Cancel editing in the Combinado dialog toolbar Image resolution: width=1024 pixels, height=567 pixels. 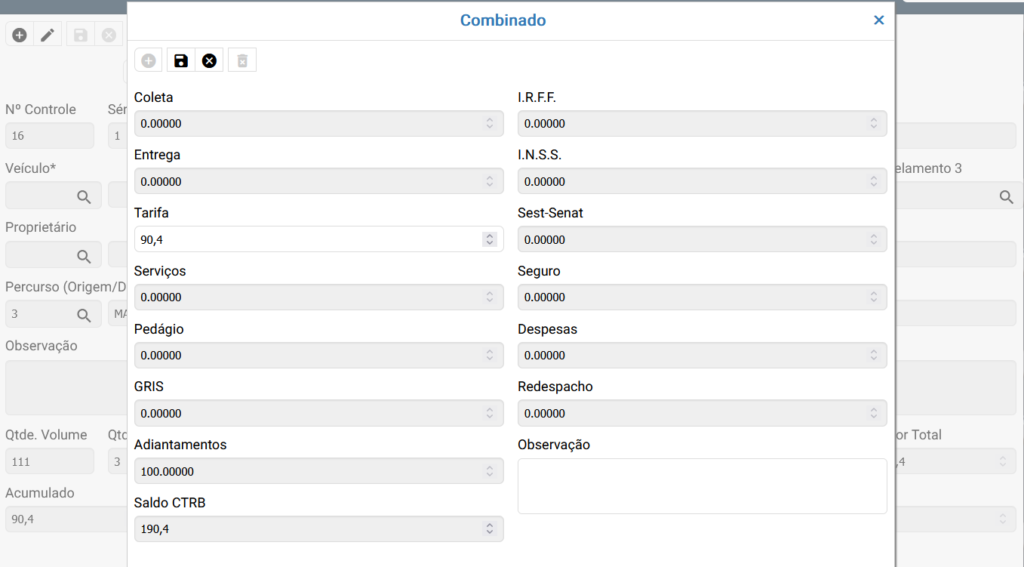(209, 61)
